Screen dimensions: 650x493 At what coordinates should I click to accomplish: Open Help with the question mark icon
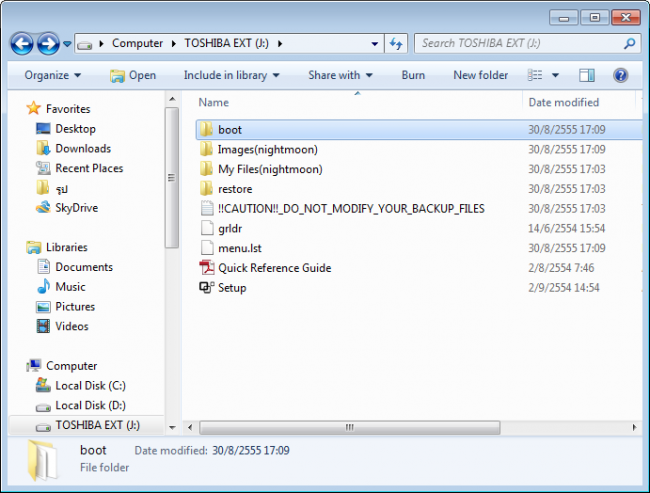pyautogui.click(x=620, y=75)
